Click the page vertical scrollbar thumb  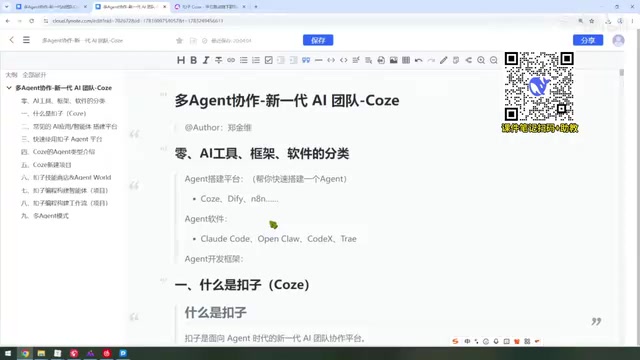[x=622, y=73]
